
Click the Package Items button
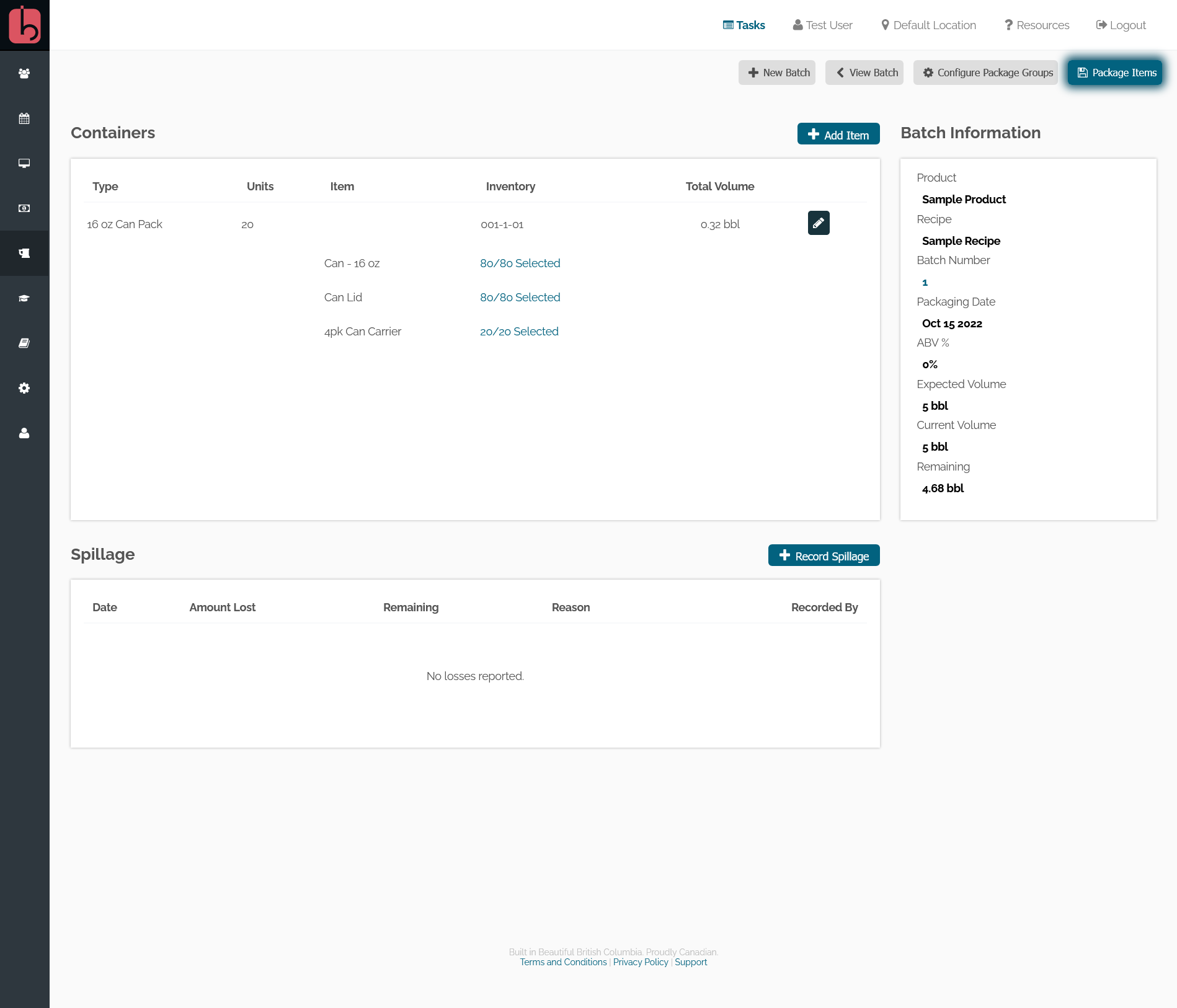point(1115,73)
